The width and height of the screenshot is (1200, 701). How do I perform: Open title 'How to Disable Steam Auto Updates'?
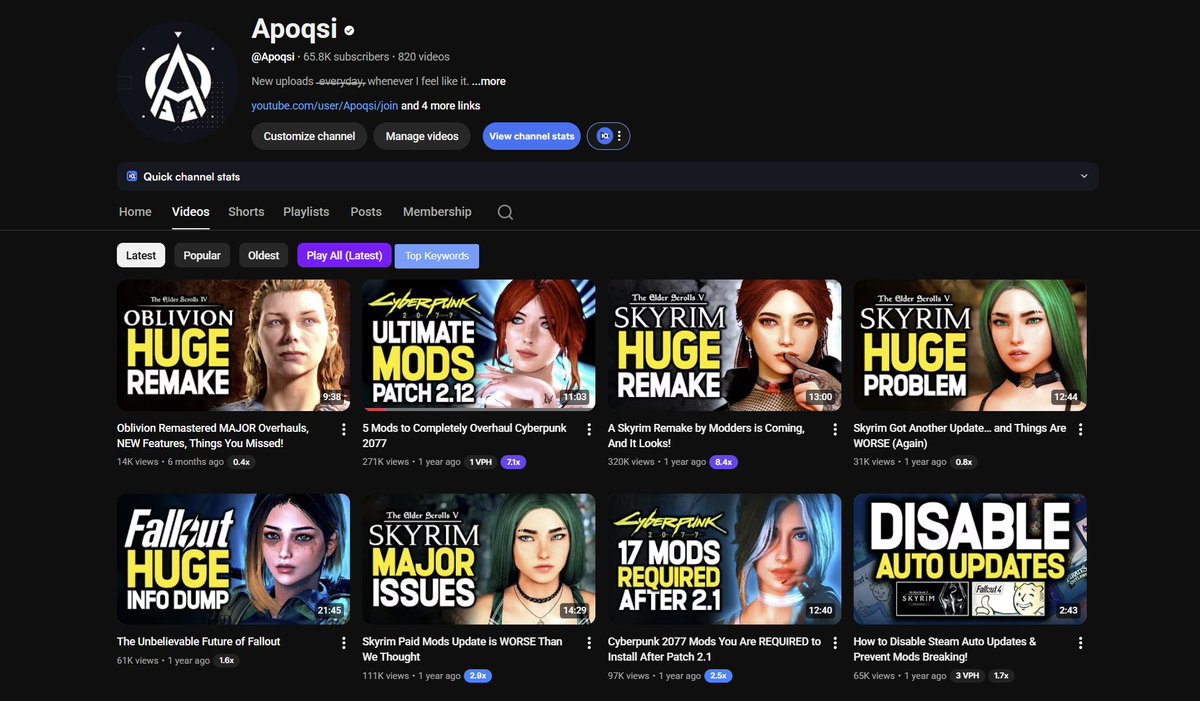(x=945, y=650)
